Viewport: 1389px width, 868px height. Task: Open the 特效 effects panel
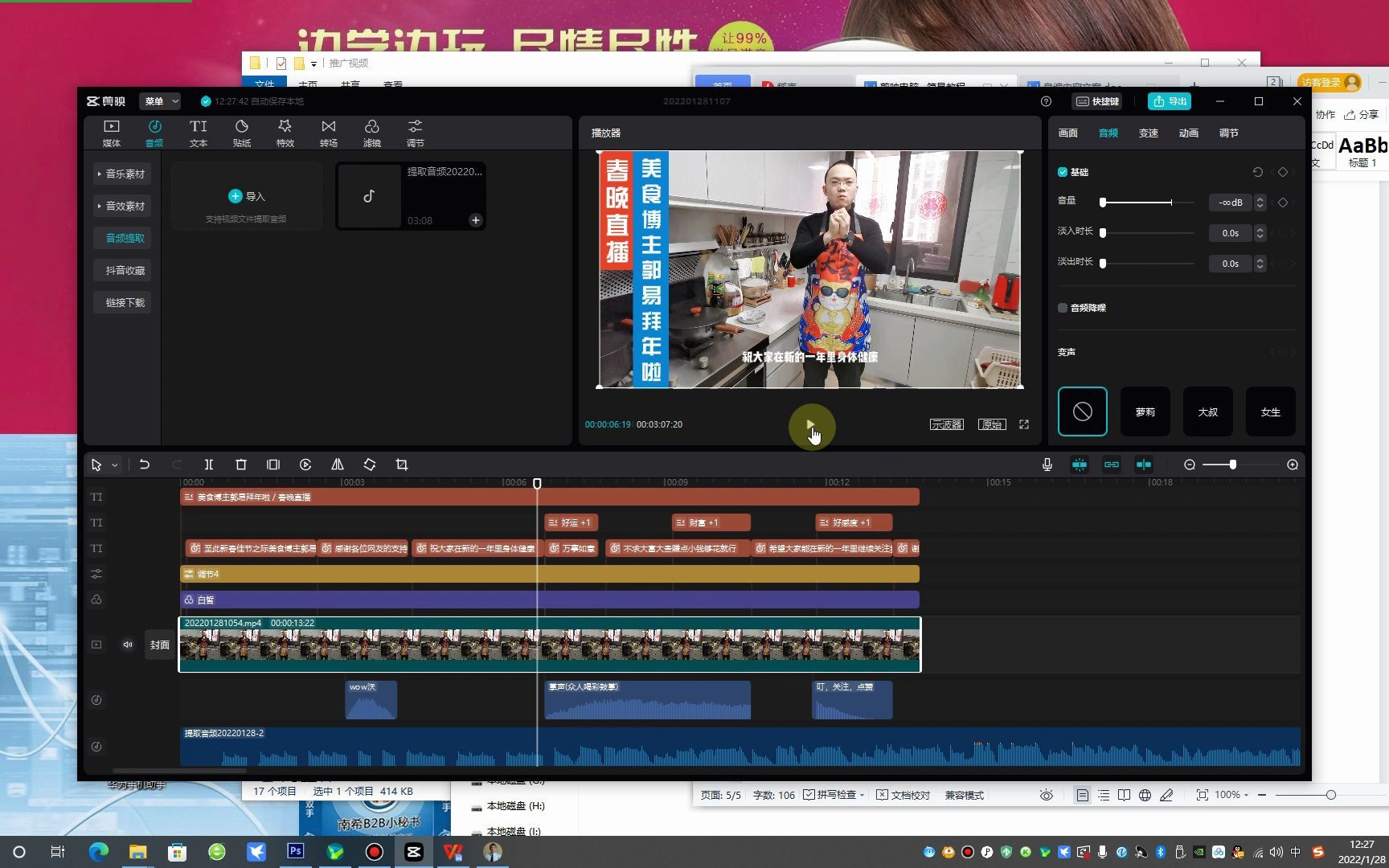coord(285,133)
